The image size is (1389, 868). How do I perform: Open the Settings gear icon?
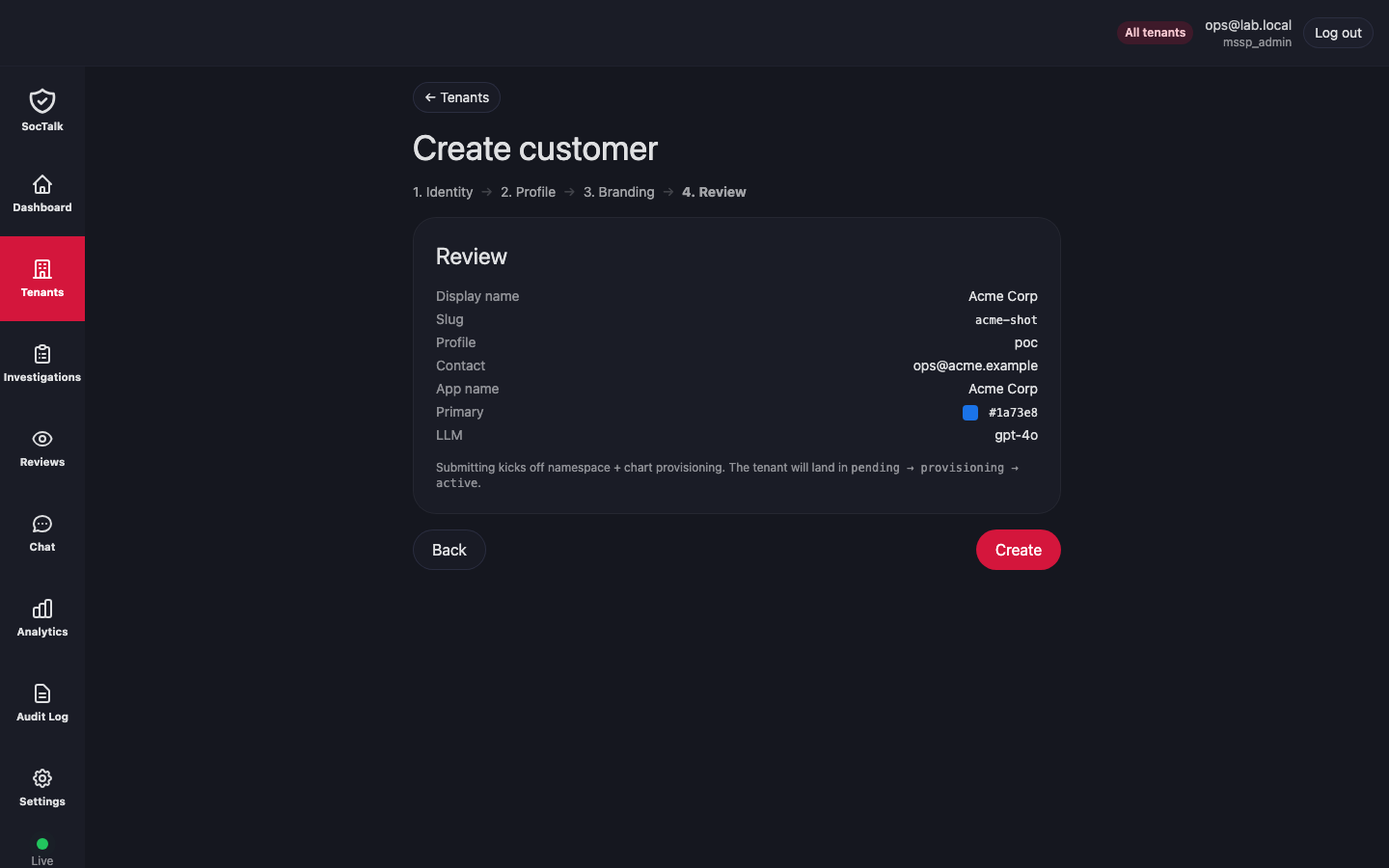42,778
